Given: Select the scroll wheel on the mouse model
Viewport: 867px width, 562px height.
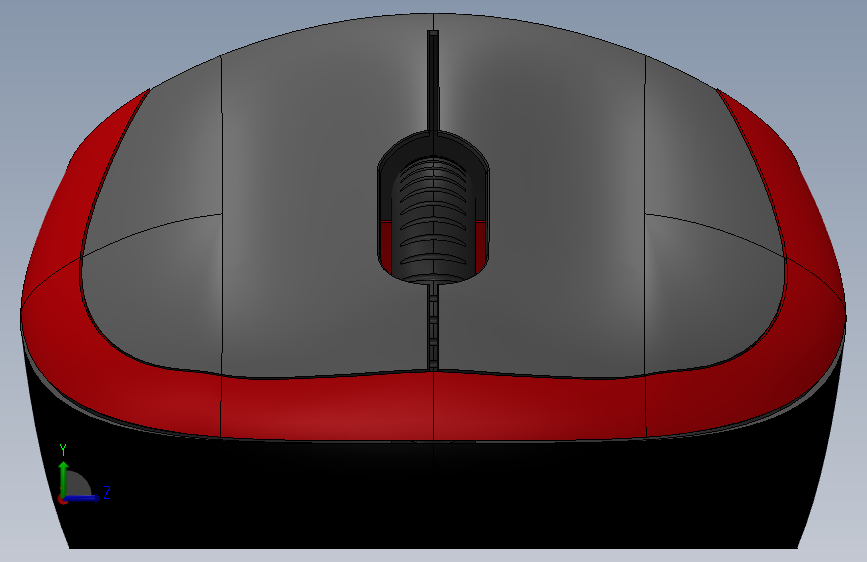Looking at the screenshot, I should point(433,221).
